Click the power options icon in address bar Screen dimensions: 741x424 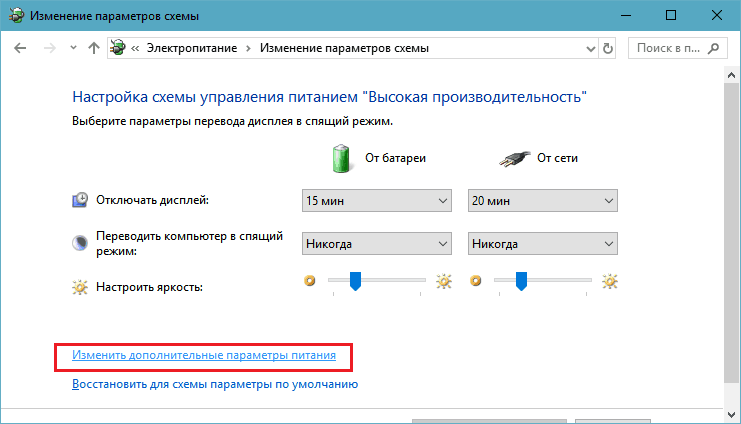pyautogui.click(x=119, y=48)
